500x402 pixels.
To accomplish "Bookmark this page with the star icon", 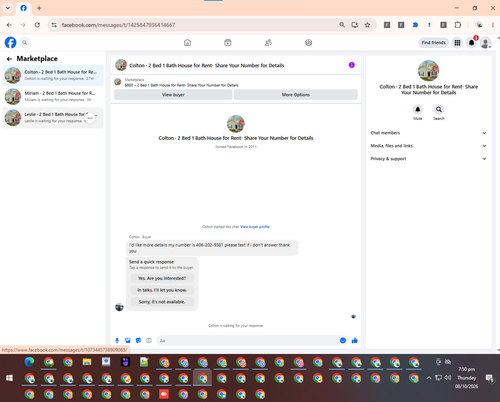I will pos(367,25).
